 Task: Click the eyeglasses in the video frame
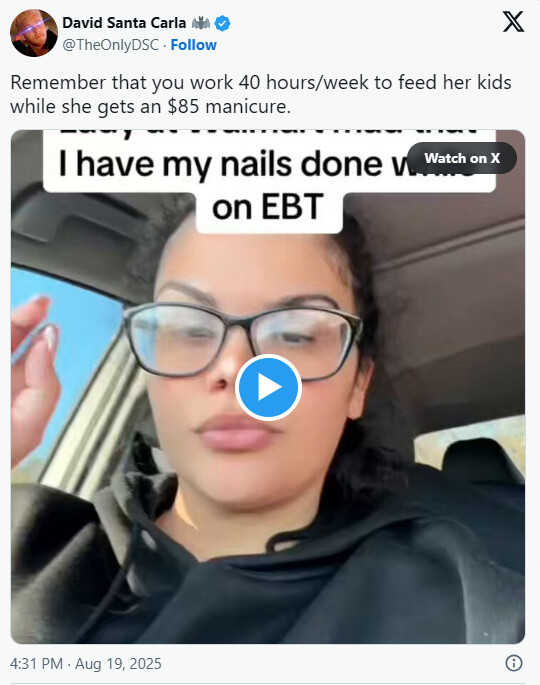[243, 340]
